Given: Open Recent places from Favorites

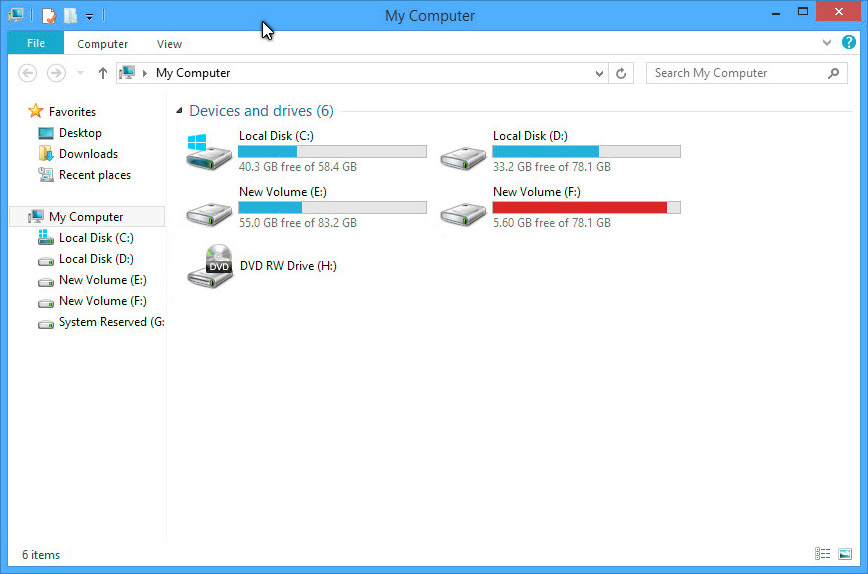Looking at the screenshot, I should tap(95, 175).
